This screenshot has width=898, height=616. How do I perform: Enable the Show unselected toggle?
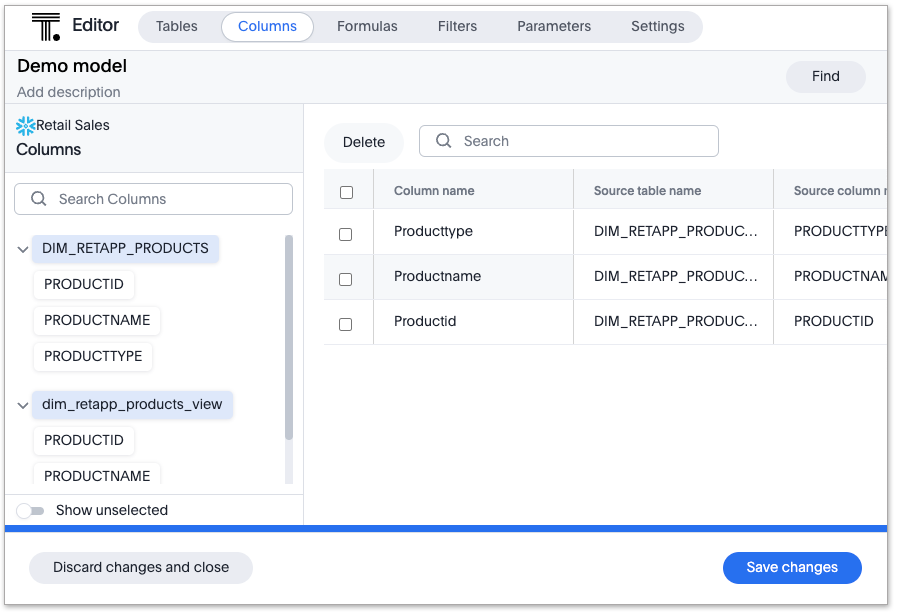click(x=31, y=511)
